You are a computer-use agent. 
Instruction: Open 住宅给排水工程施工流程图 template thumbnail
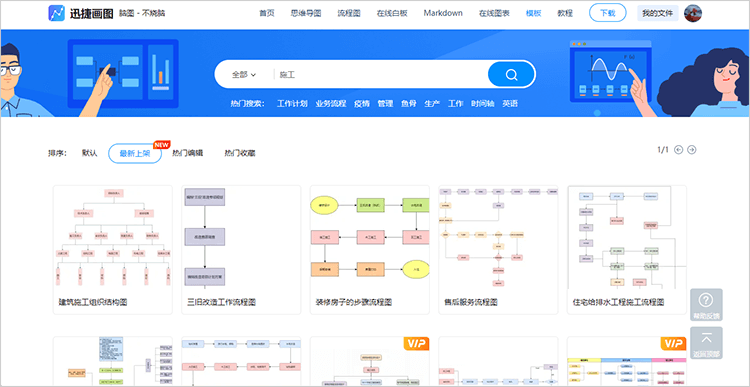(627, 237)
